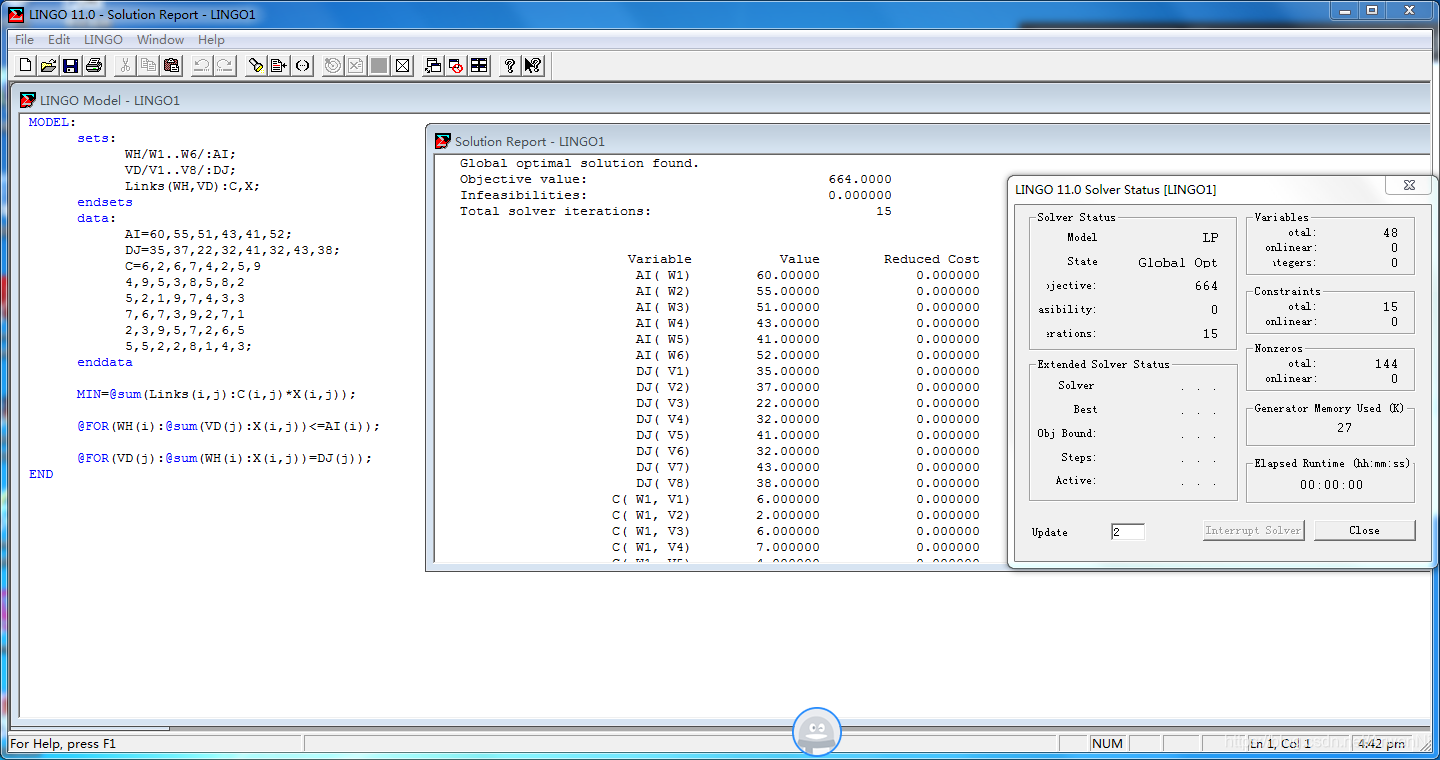Click the Print toolbar icon
Screen dimensions: 1440x760
click(x=94, y=65)
